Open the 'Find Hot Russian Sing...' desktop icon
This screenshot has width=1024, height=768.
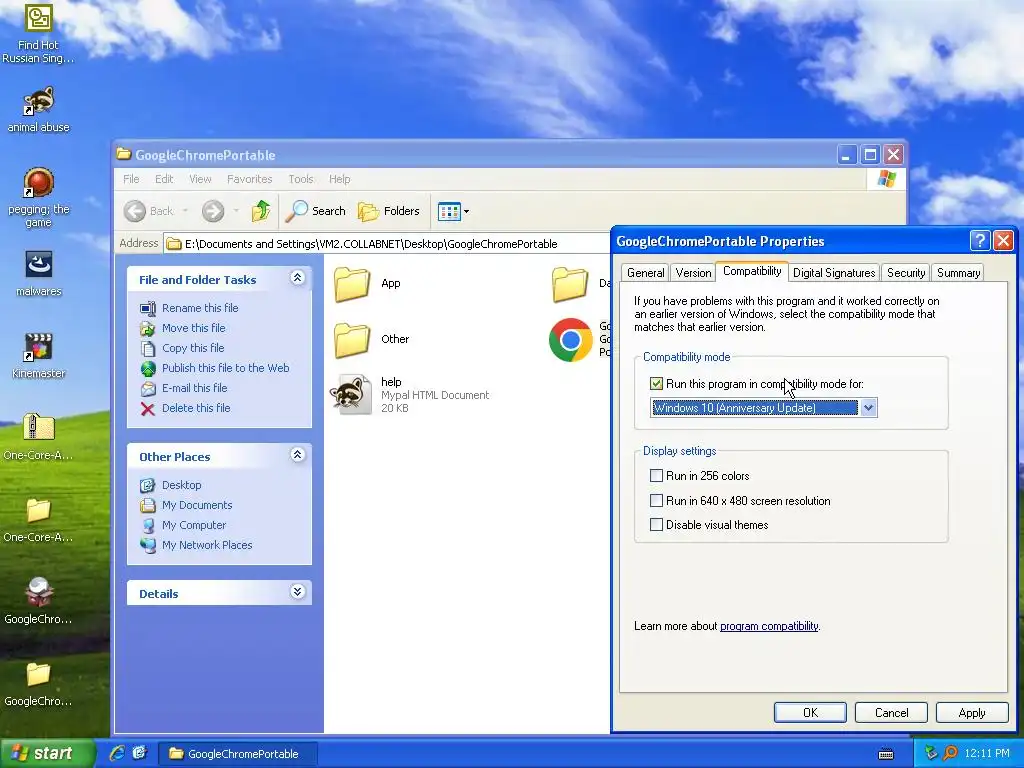(x=39, y=33)
